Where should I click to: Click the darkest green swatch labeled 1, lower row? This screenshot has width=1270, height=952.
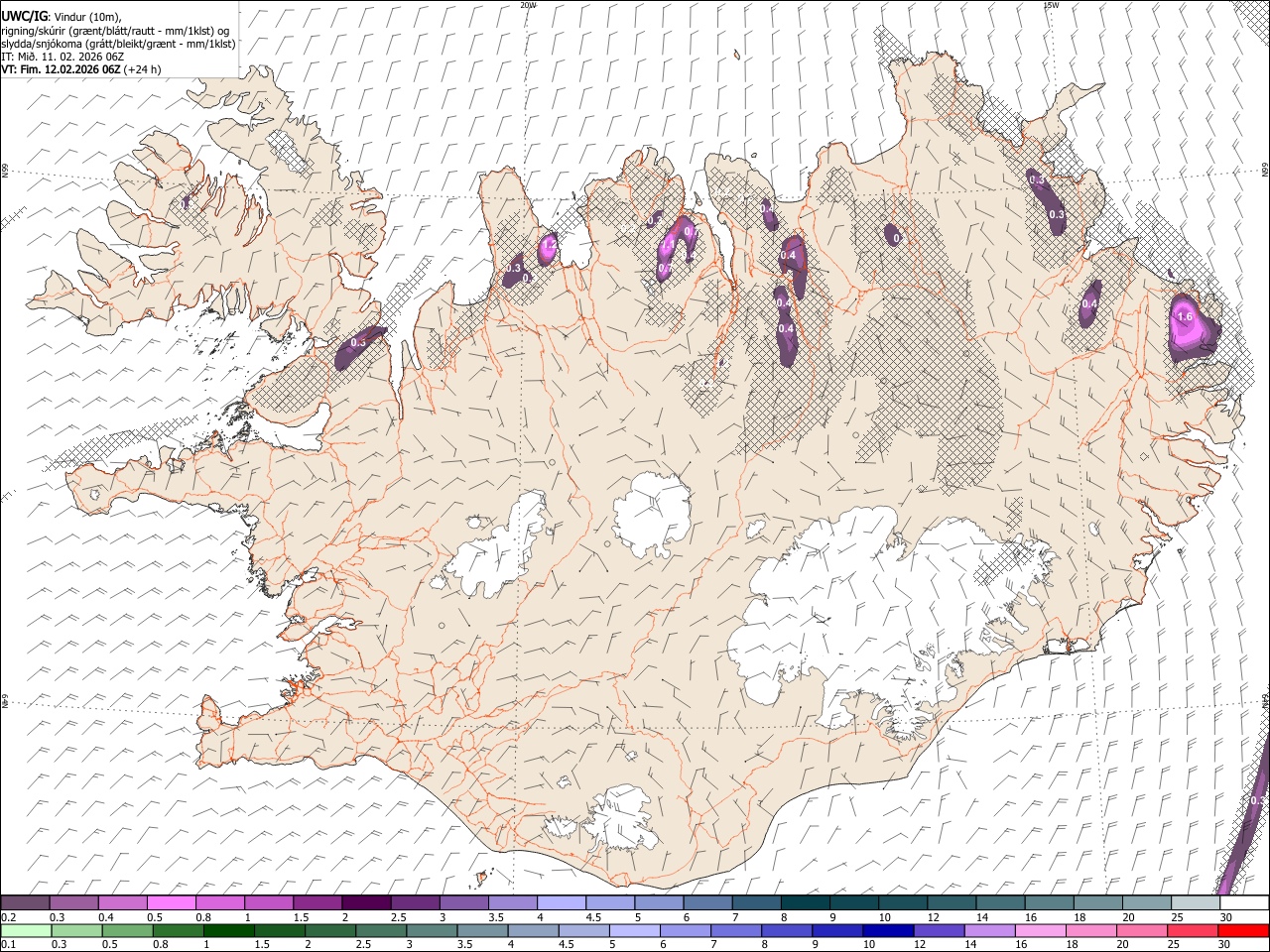228,930
